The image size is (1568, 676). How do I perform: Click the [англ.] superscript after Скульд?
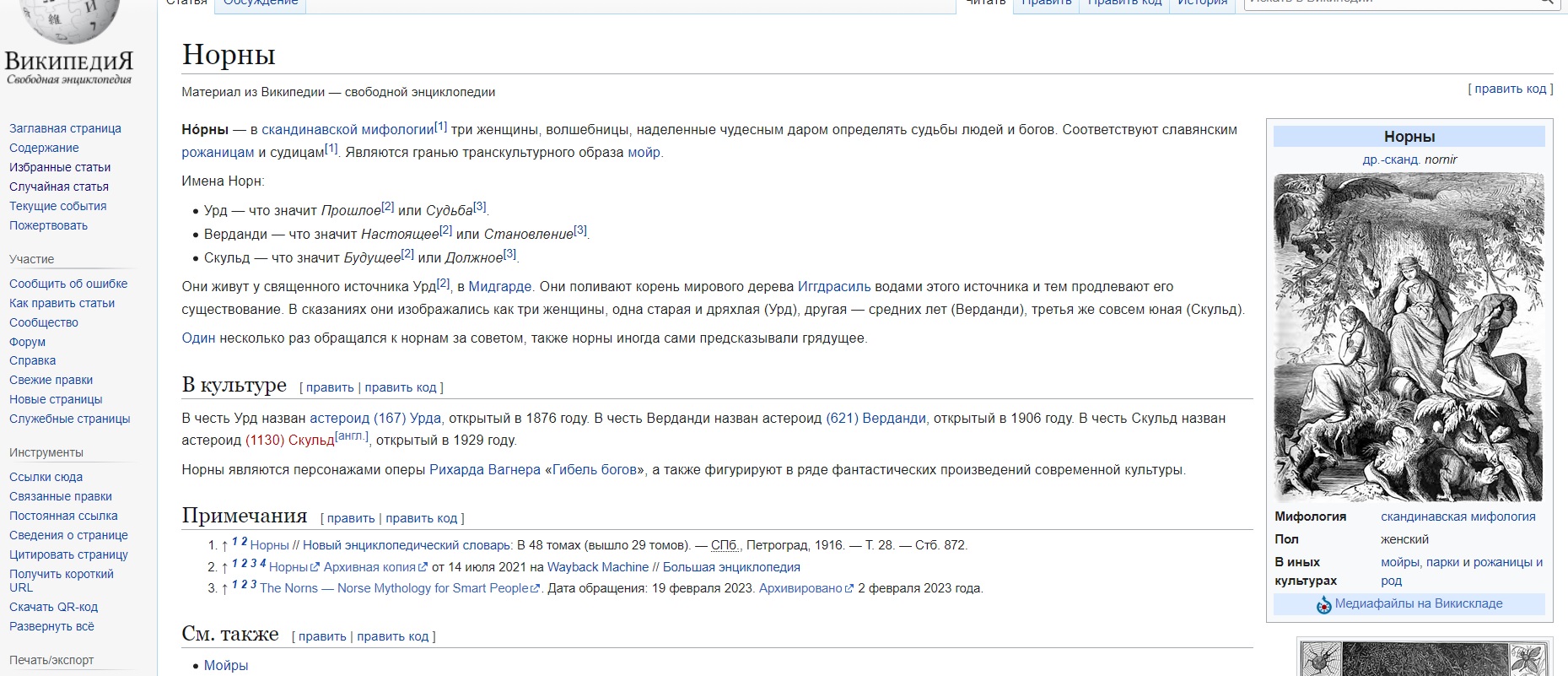click(352, 436)
